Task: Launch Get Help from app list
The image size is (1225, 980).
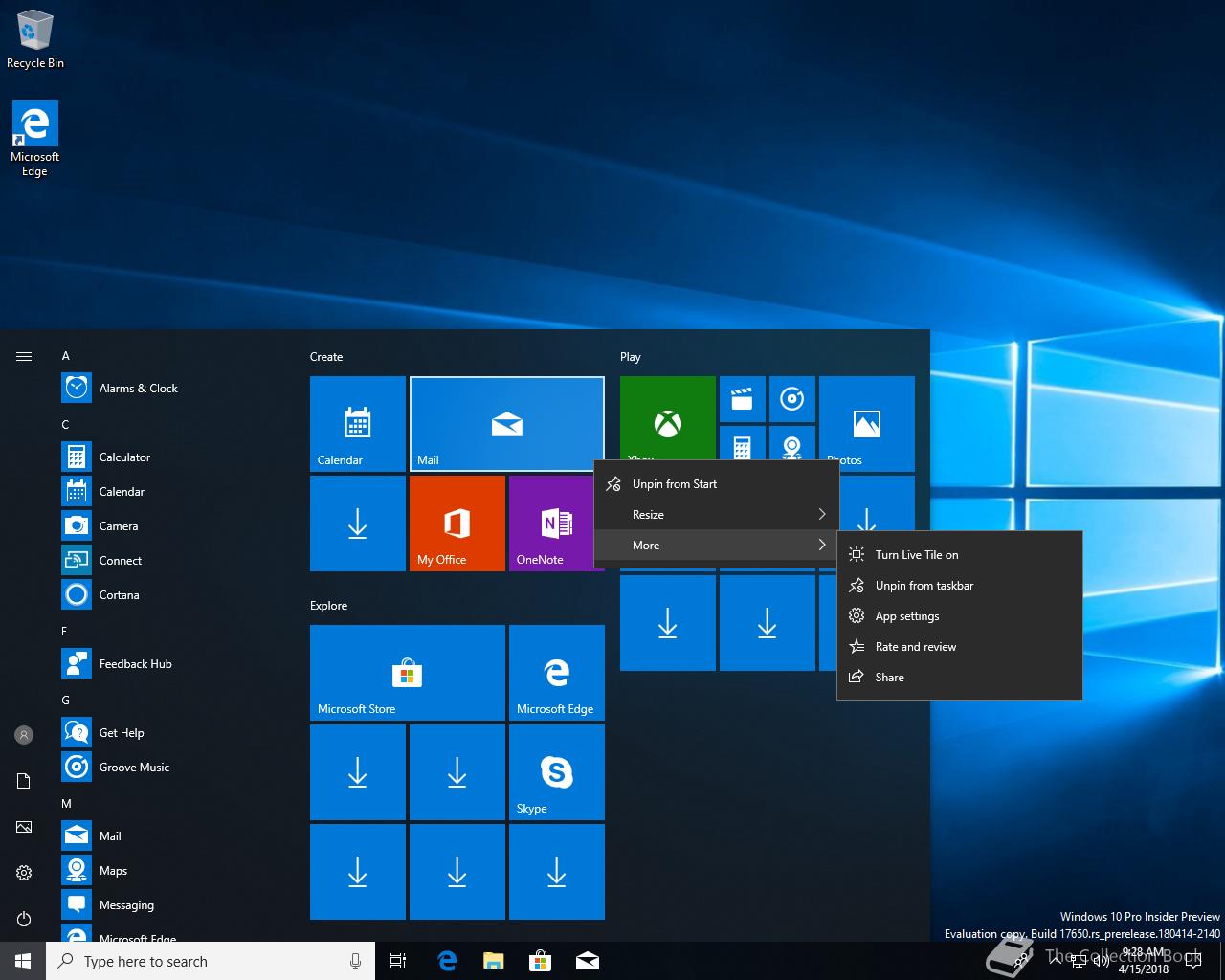Action: coord(172,732)
